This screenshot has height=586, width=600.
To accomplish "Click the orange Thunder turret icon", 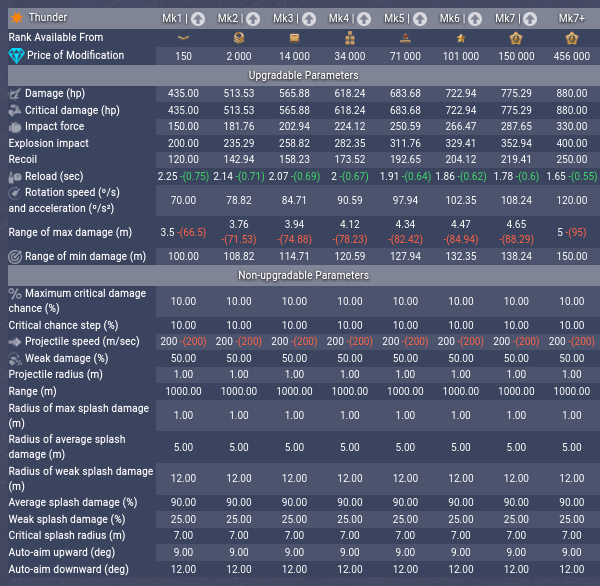I will (x=17, y=18).
